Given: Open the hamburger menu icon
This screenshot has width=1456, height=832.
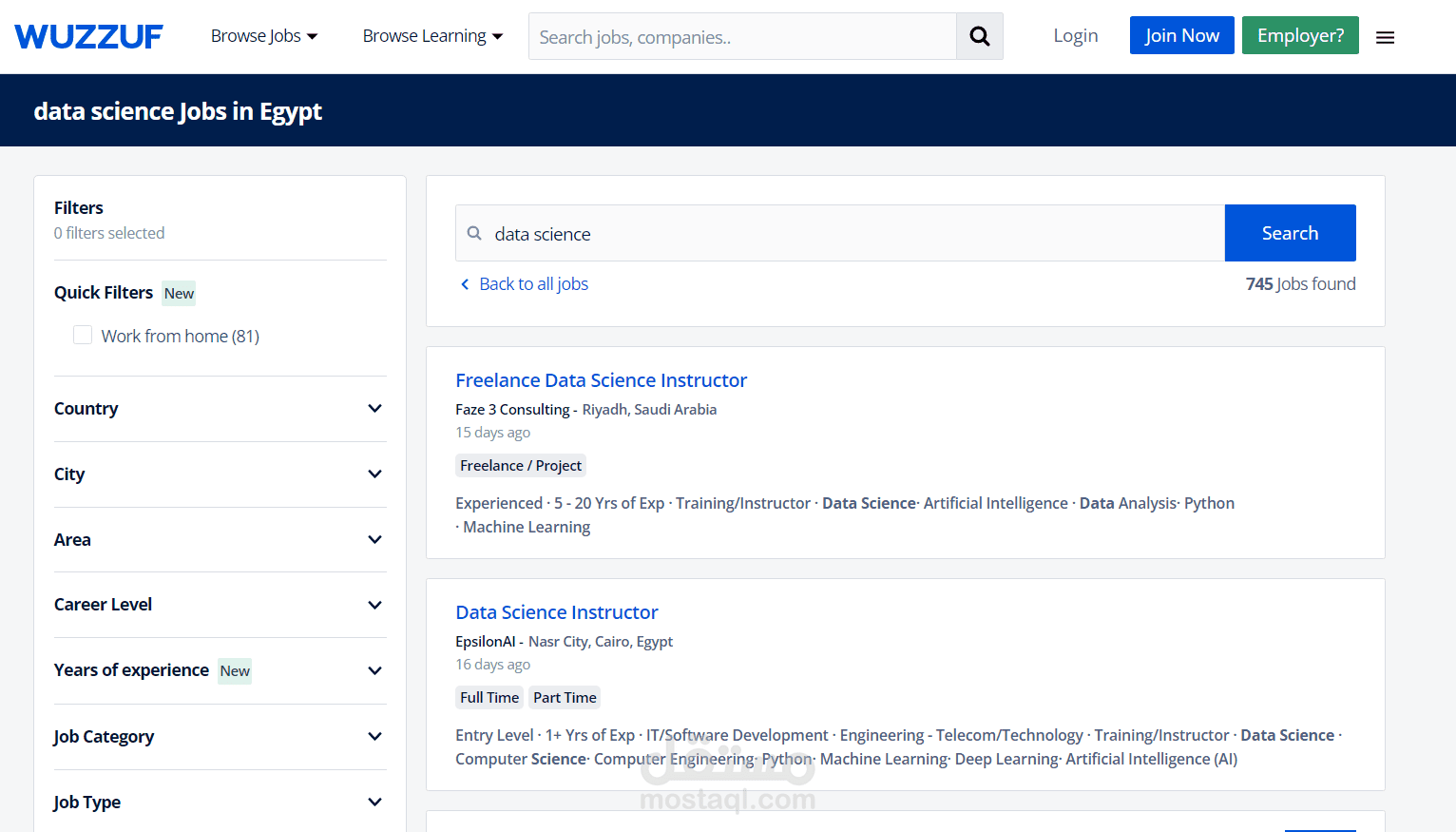Looking at the screenshot, I should [1385, 38].
